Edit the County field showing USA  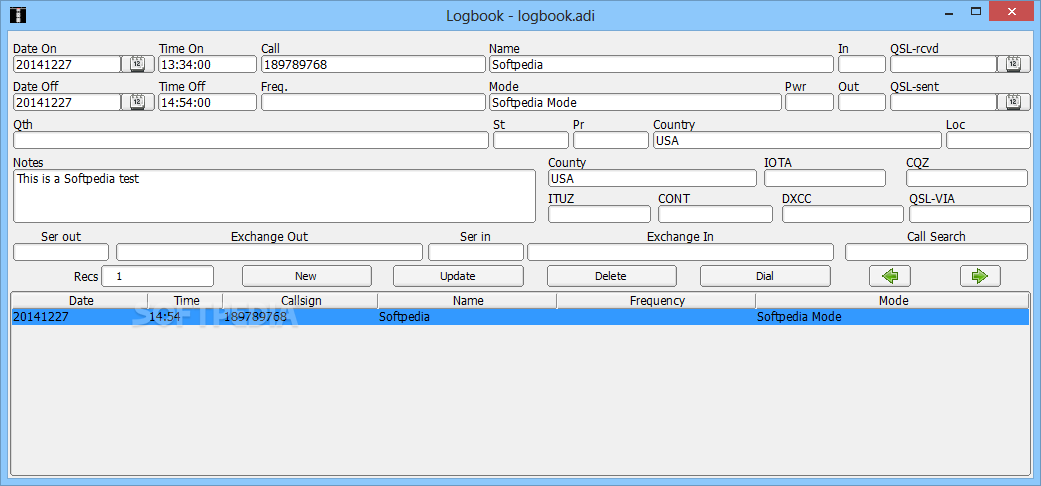[x=652, y=178]
